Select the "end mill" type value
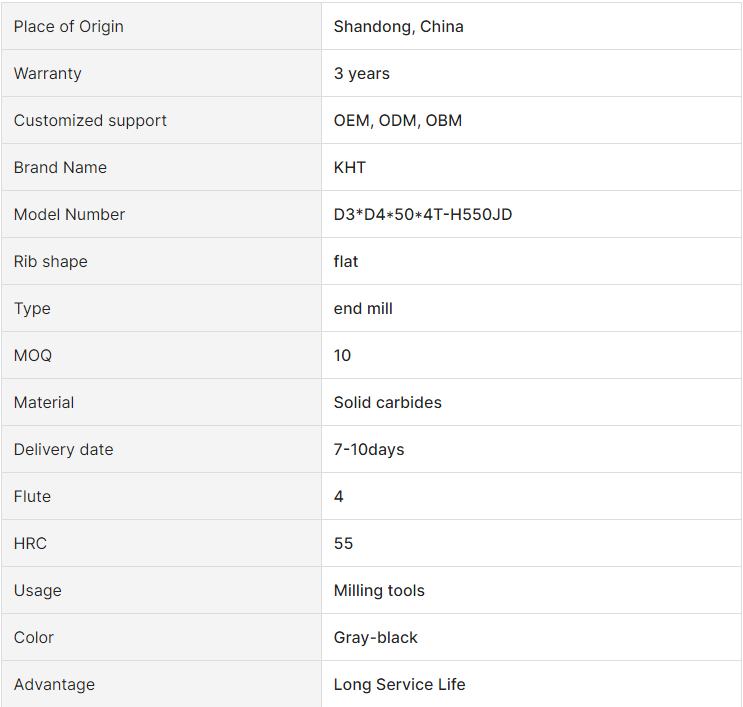 click(x=363, y=309)
